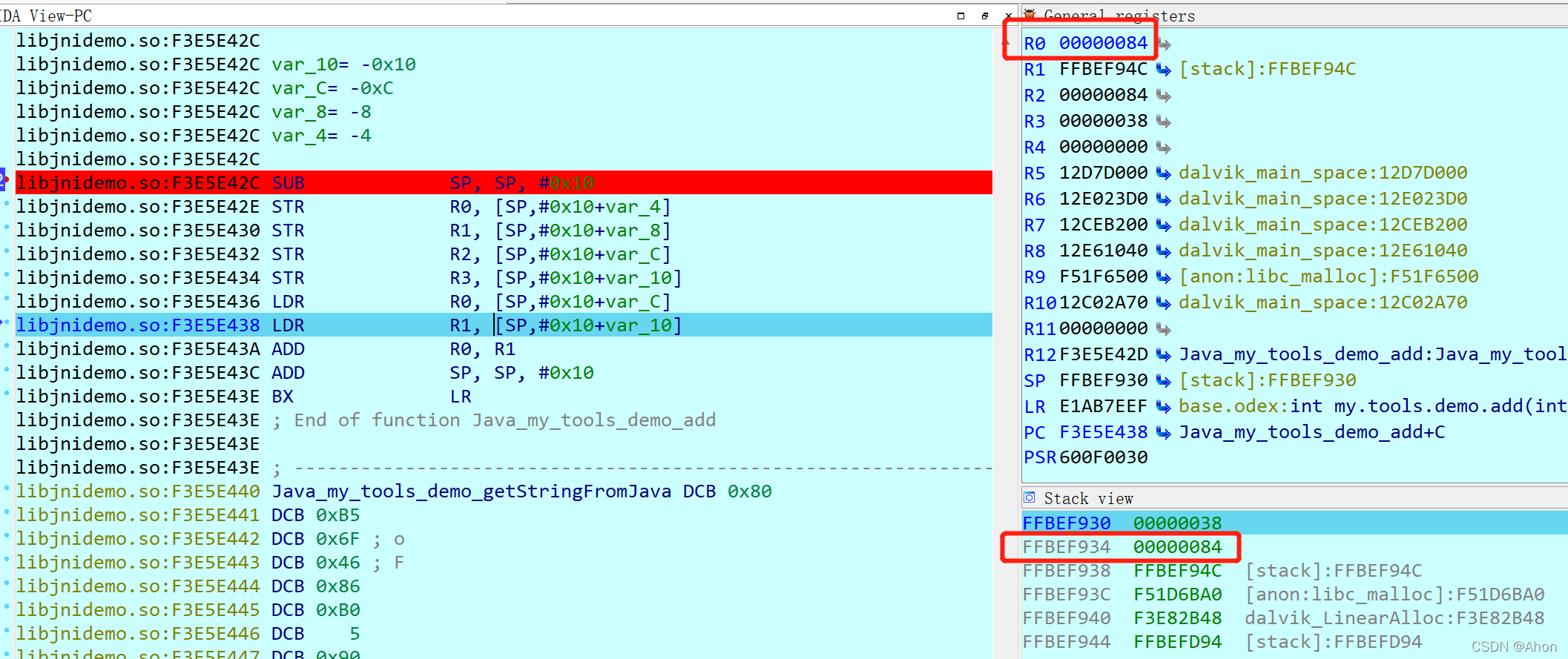This screenshot has height=659, width=1568.
Task: Click the jump arrow beside R1 FFBEF94C
Action: tap(1164, 70)
